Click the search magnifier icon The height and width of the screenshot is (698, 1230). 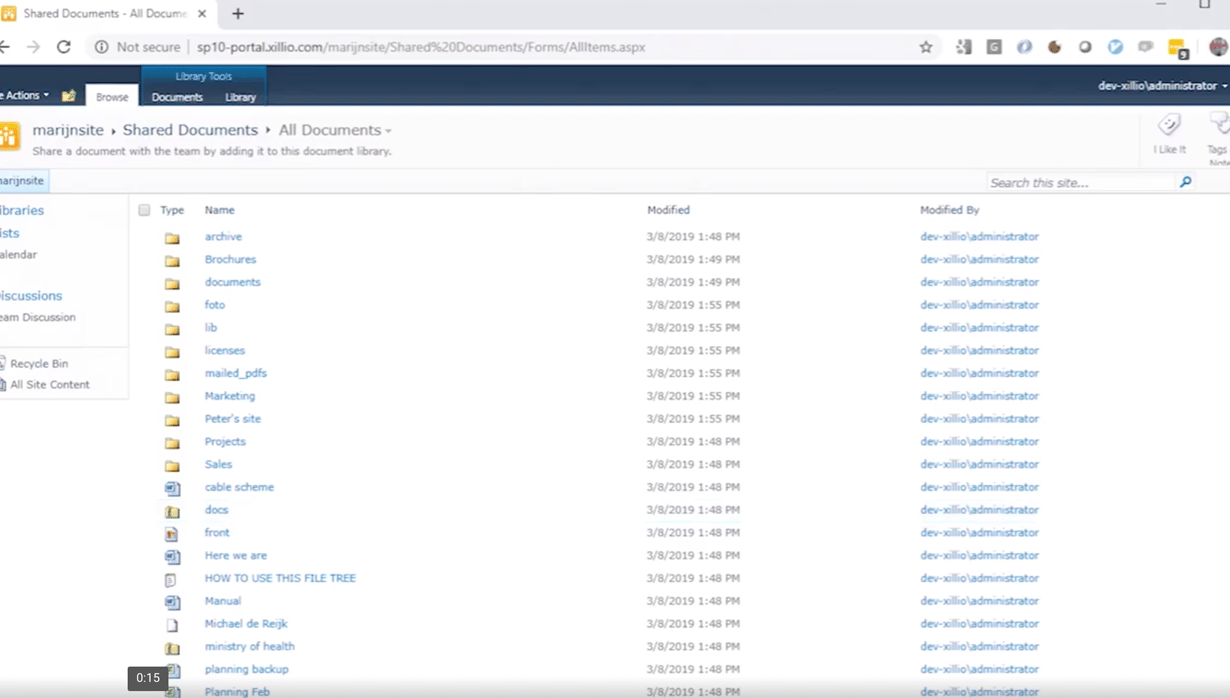click(x=1186, y=182)
